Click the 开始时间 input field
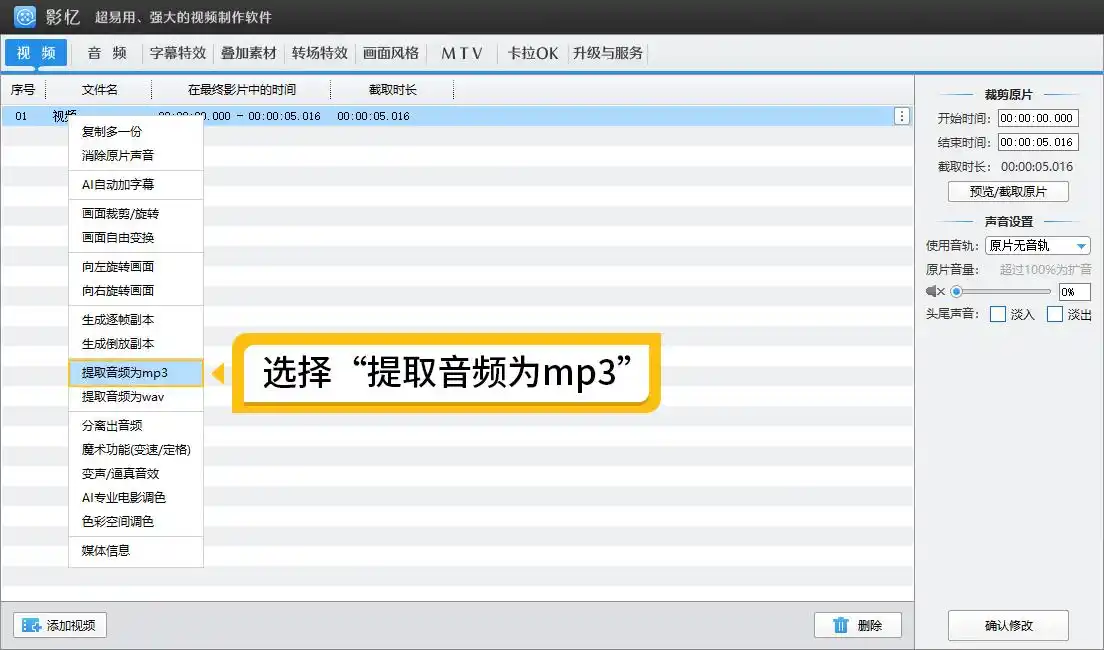Viewport: 1104px width, 650px height. (x=1038, y=118)
